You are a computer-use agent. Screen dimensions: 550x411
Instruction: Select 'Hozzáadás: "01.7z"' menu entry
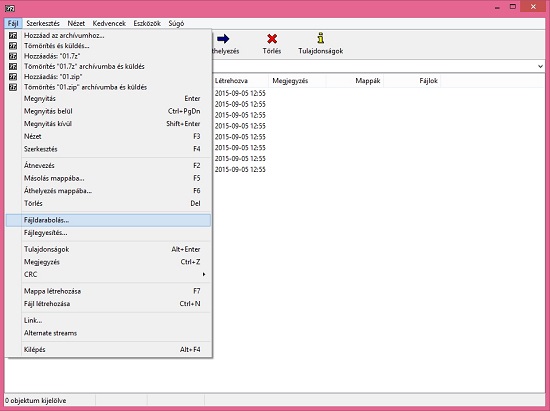point(108,56)
